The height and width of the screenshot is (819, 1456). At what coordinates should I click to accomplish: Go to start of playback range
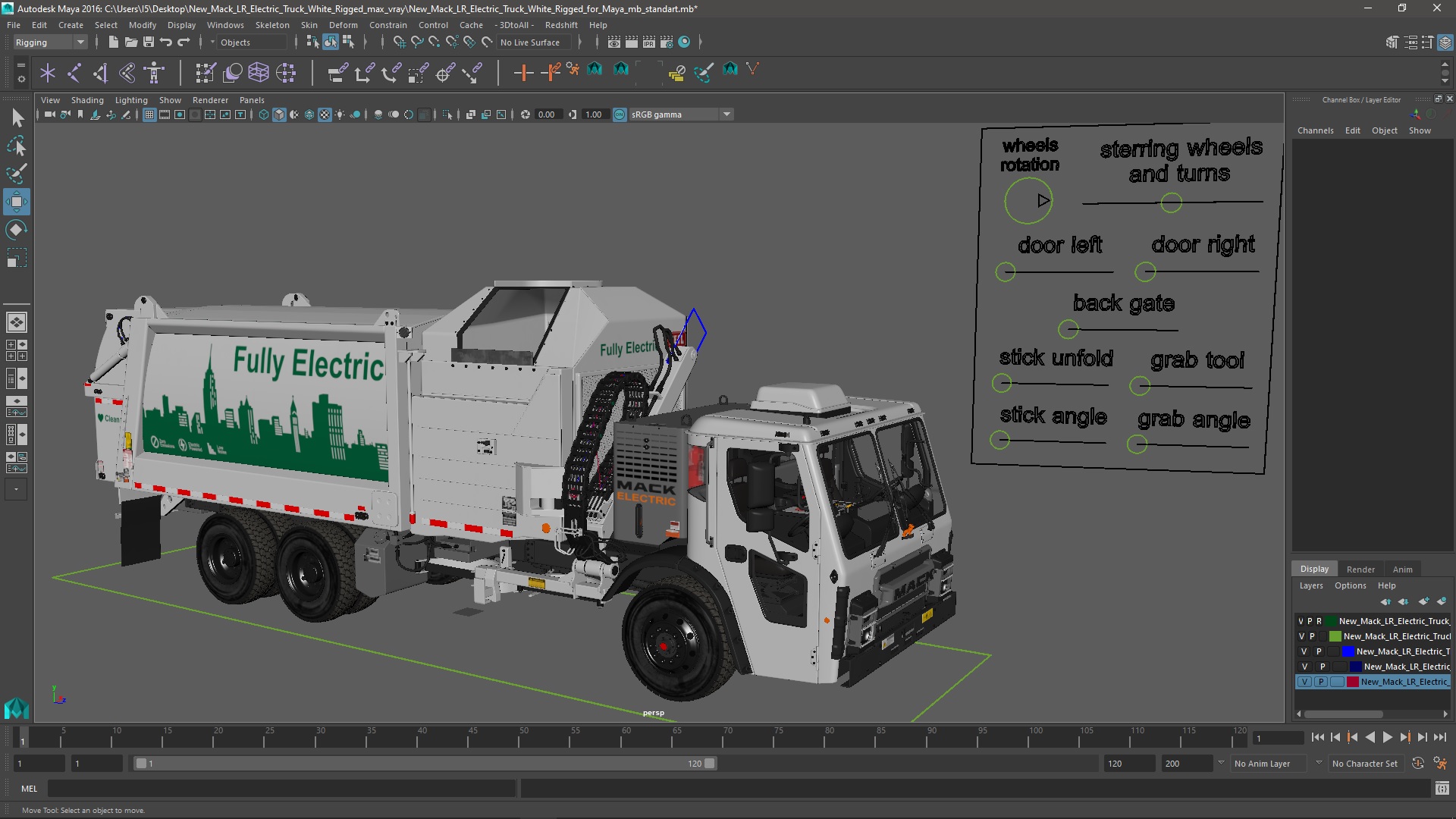(x=1317, y=737)
